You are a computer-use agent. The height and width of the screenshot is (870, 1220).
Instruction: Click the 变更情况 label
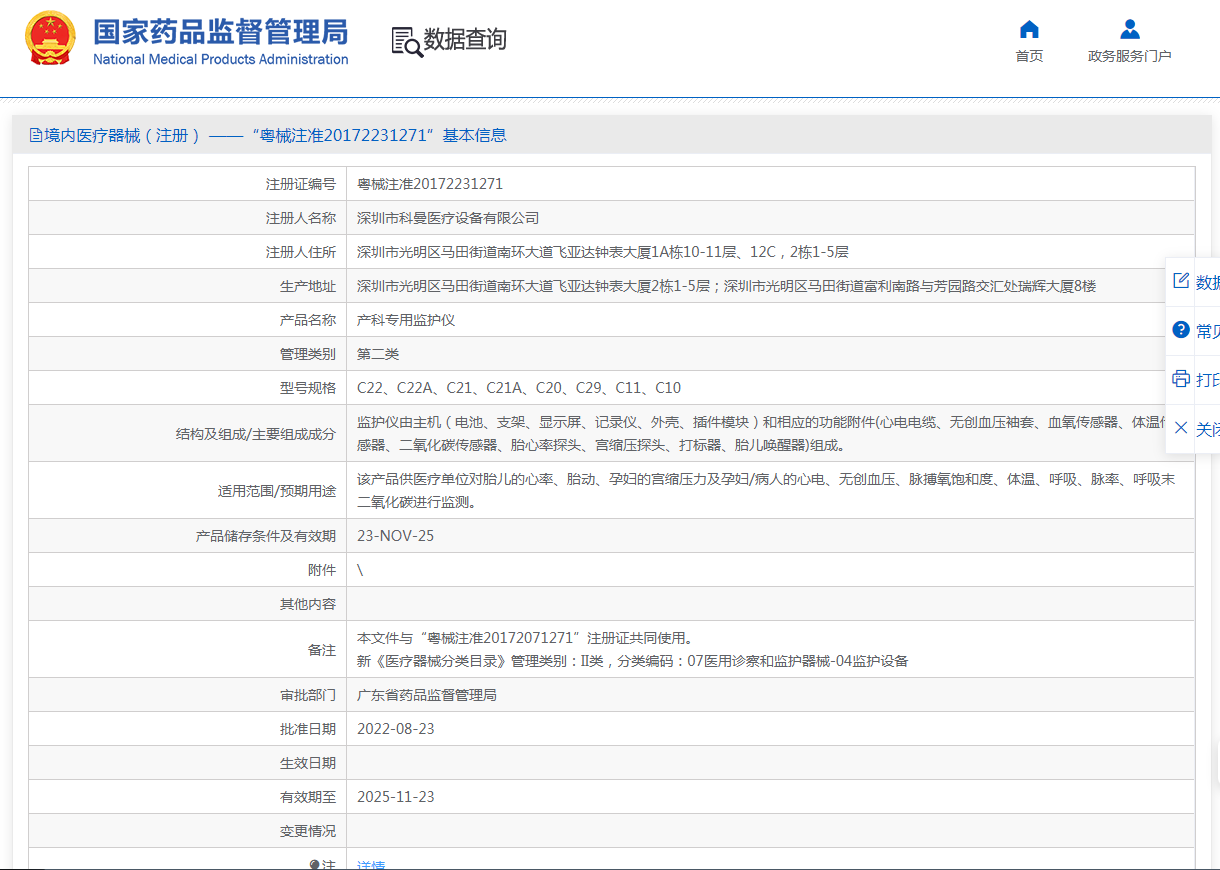(x=307, y=831)
